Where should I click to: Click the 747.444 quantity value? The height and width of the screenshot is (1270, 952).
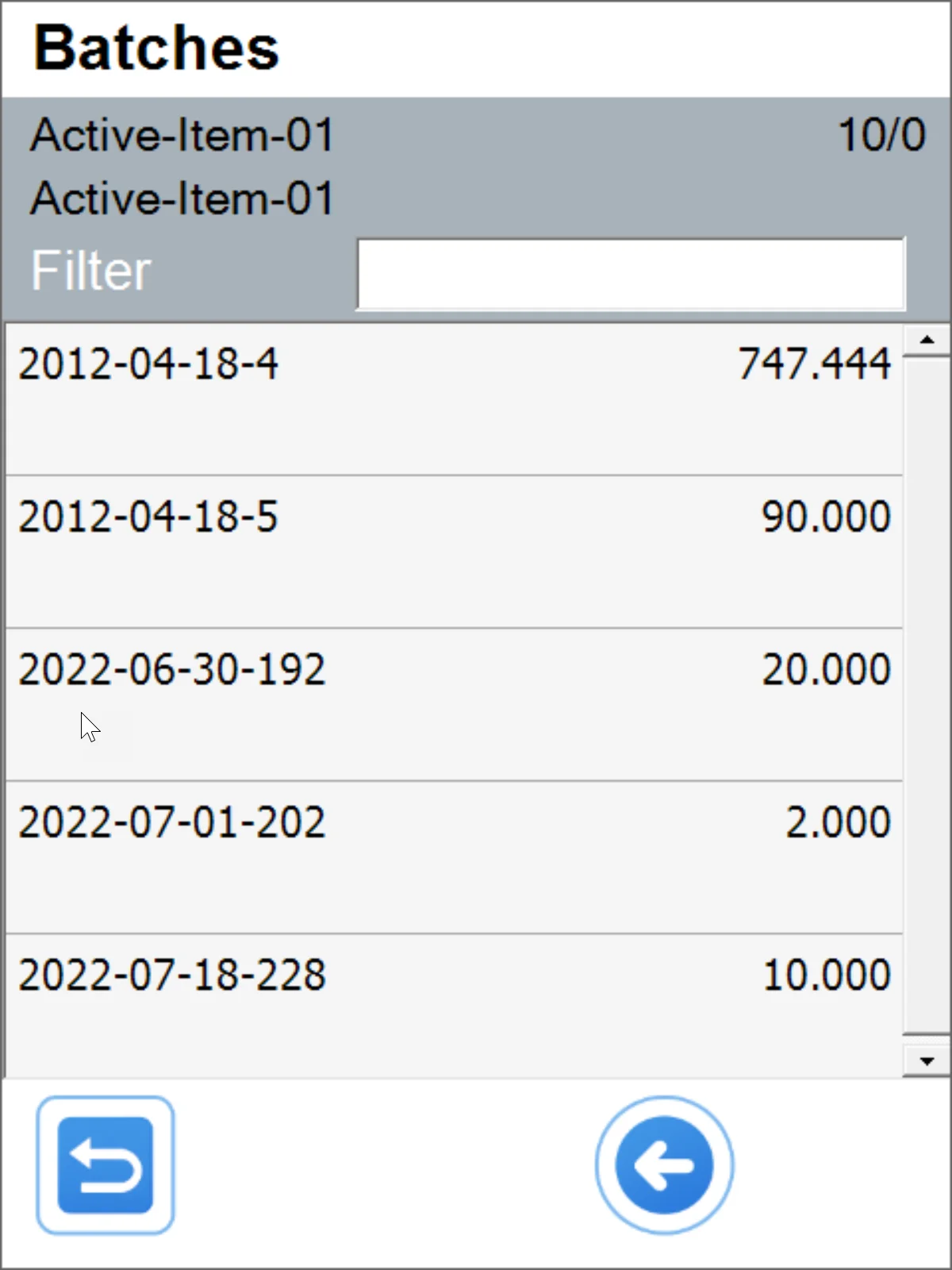[x=814, y=364]
